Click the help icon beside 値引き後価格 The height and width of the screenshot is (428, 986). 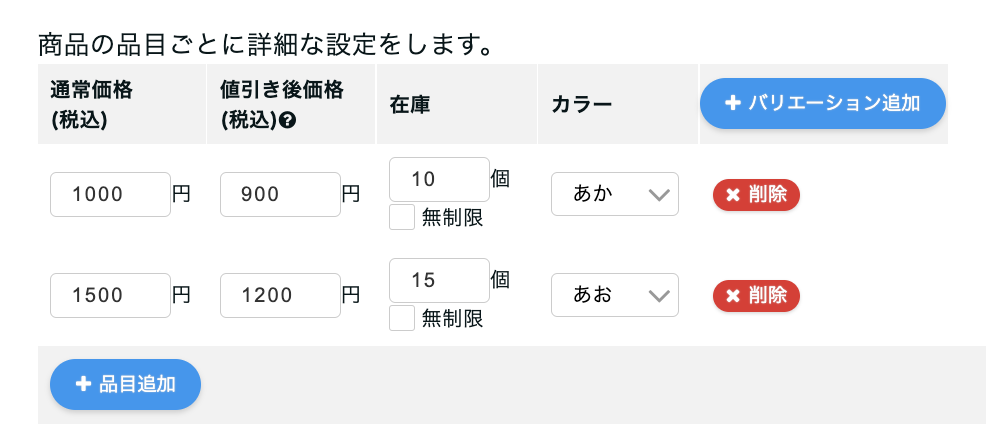(287, 121)
